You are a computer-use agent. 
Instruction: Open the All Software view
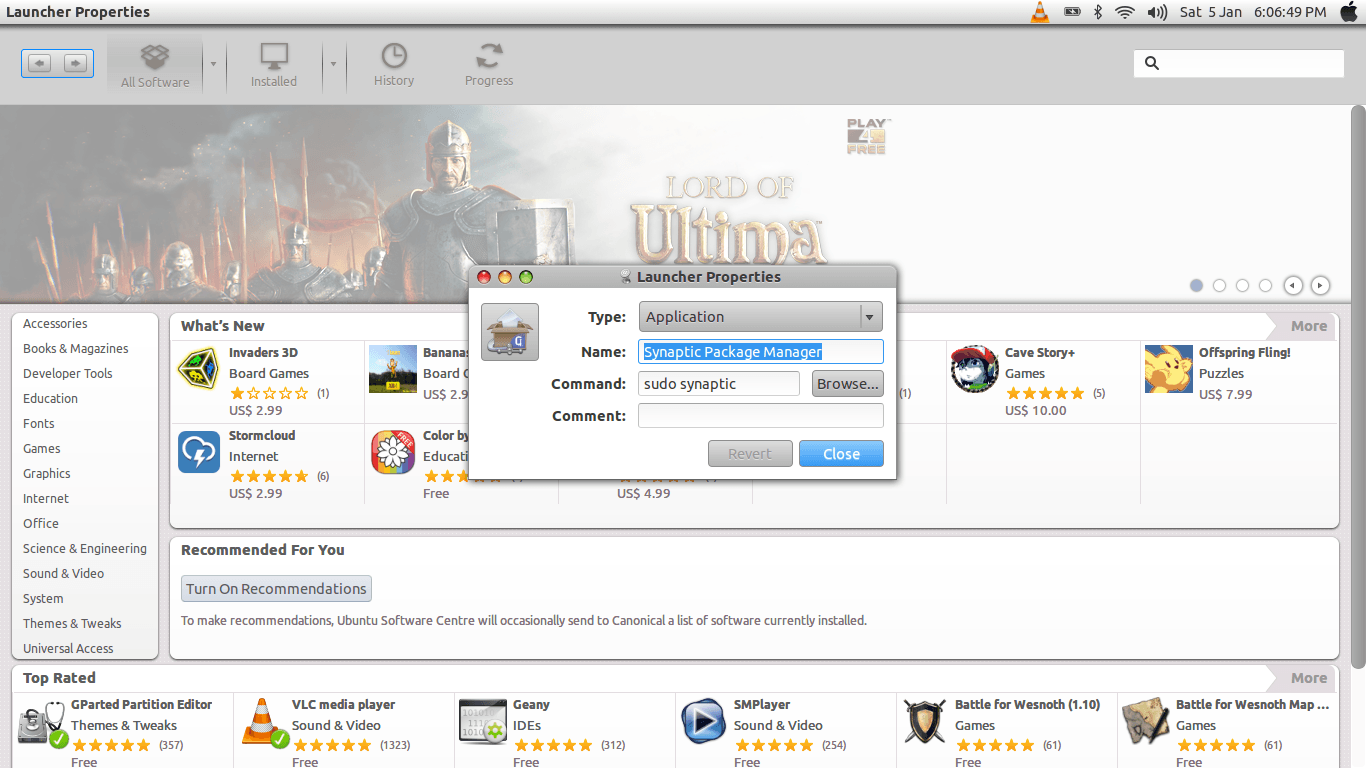[155, 66]
